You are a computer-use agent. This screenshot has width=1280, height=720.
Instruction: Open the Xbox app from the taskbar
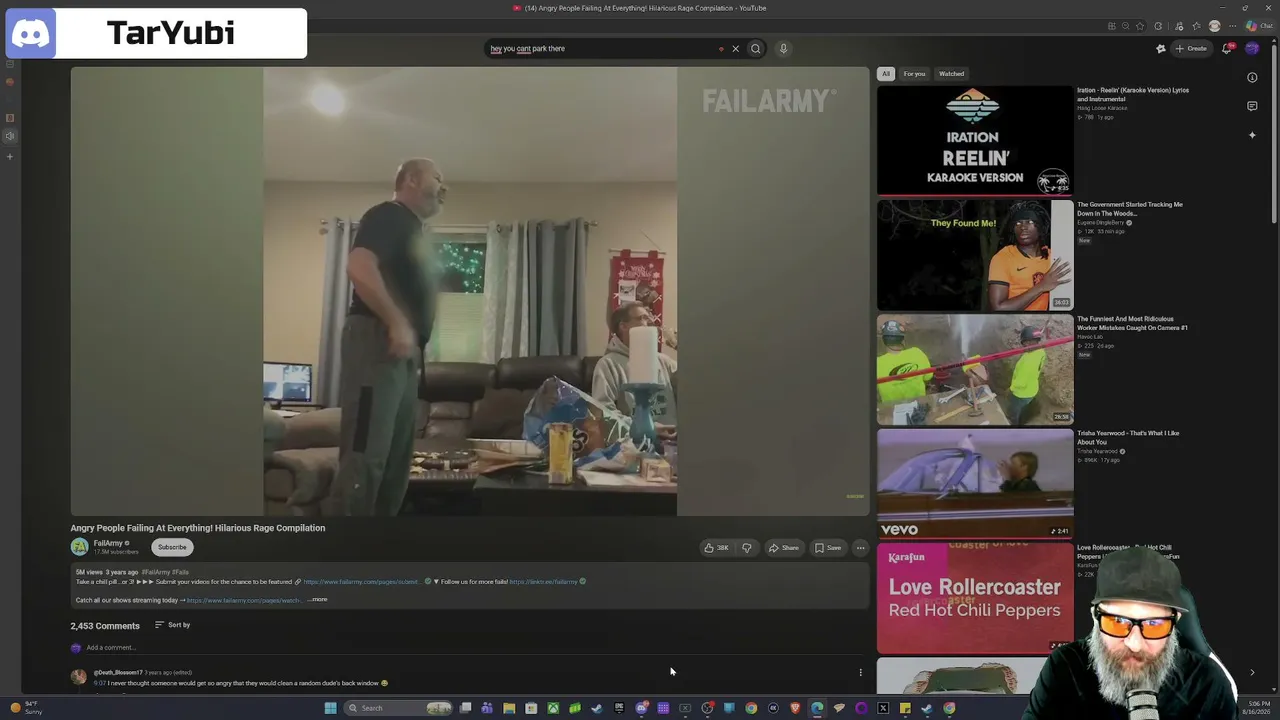click(x=553, y=708)
